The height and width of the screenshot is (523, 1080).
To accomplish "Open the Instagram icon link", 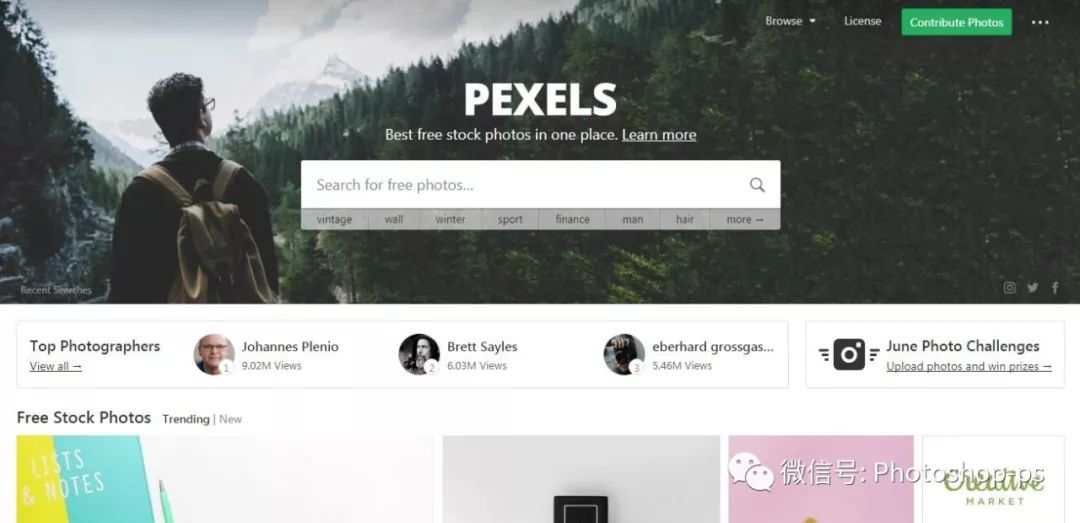I will point(1009,288).
